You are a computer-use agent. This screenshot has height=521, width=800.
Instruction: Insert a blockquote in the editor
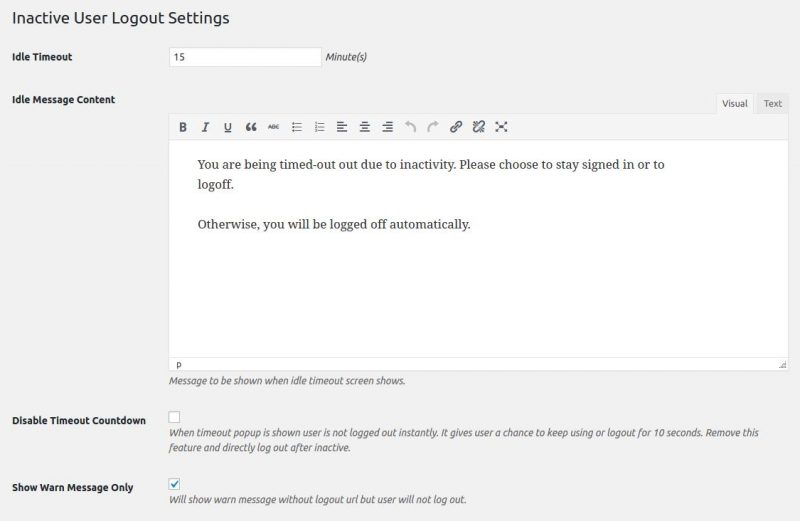[x=251, y=127]
